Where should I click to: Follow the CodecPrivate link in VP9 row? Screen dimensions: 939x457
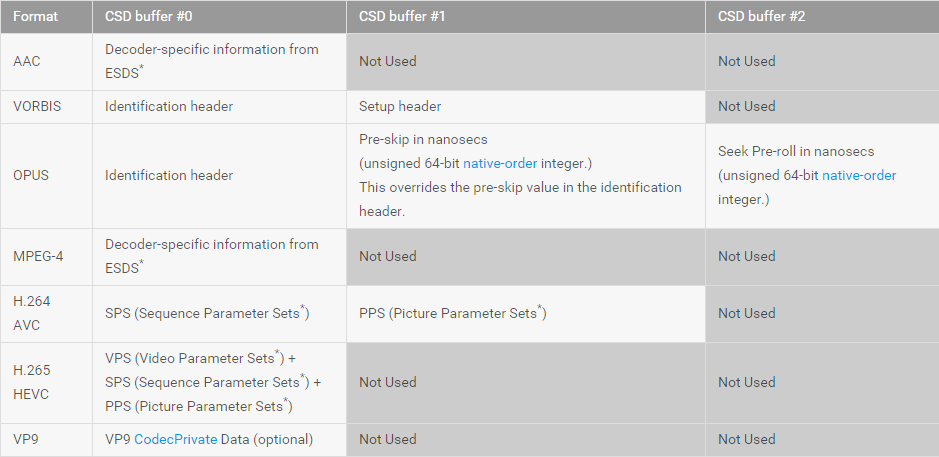click(x=175, y=439)
